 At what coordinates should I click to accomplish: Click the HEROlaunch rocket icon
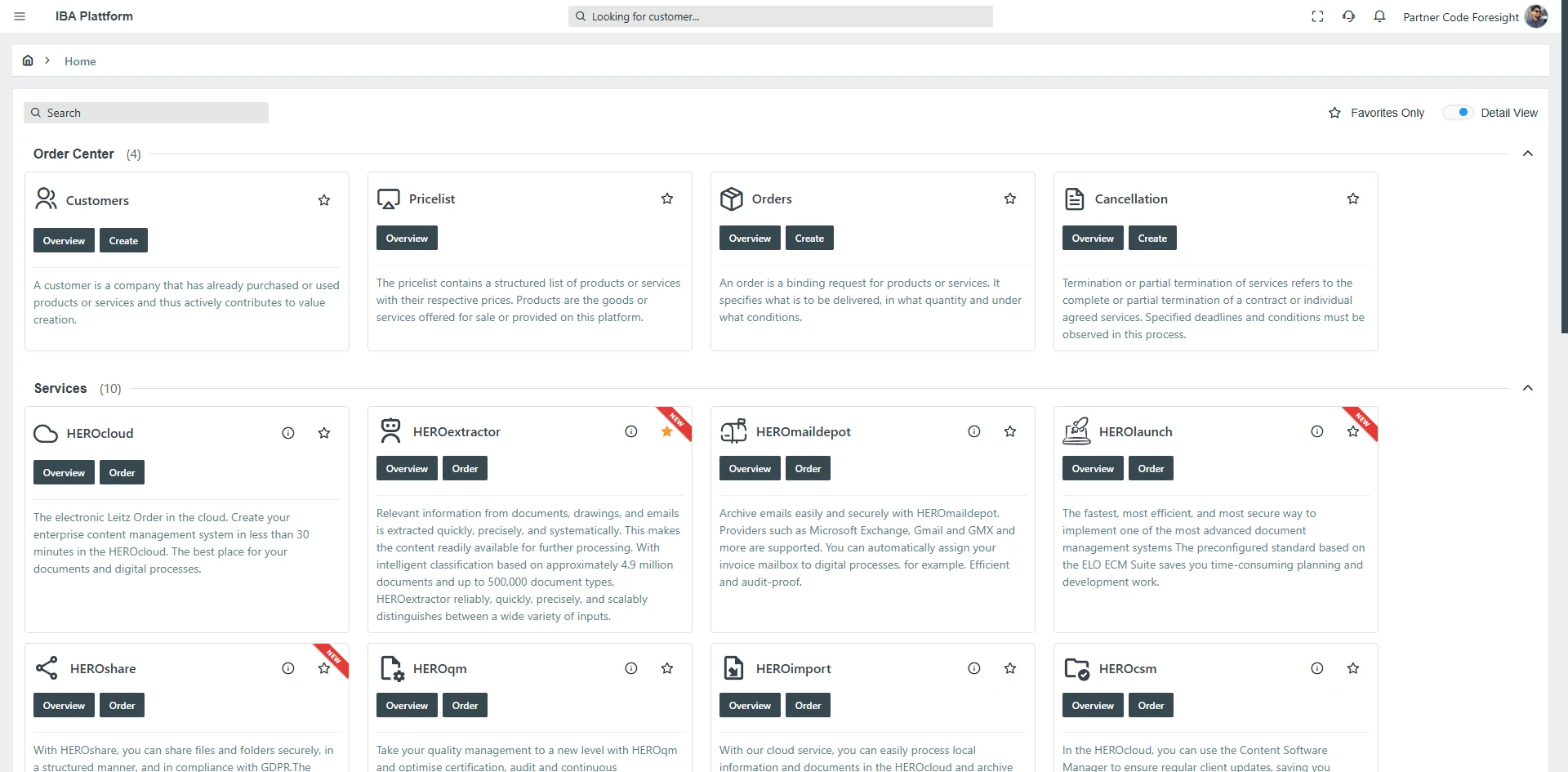(1076, 431)
